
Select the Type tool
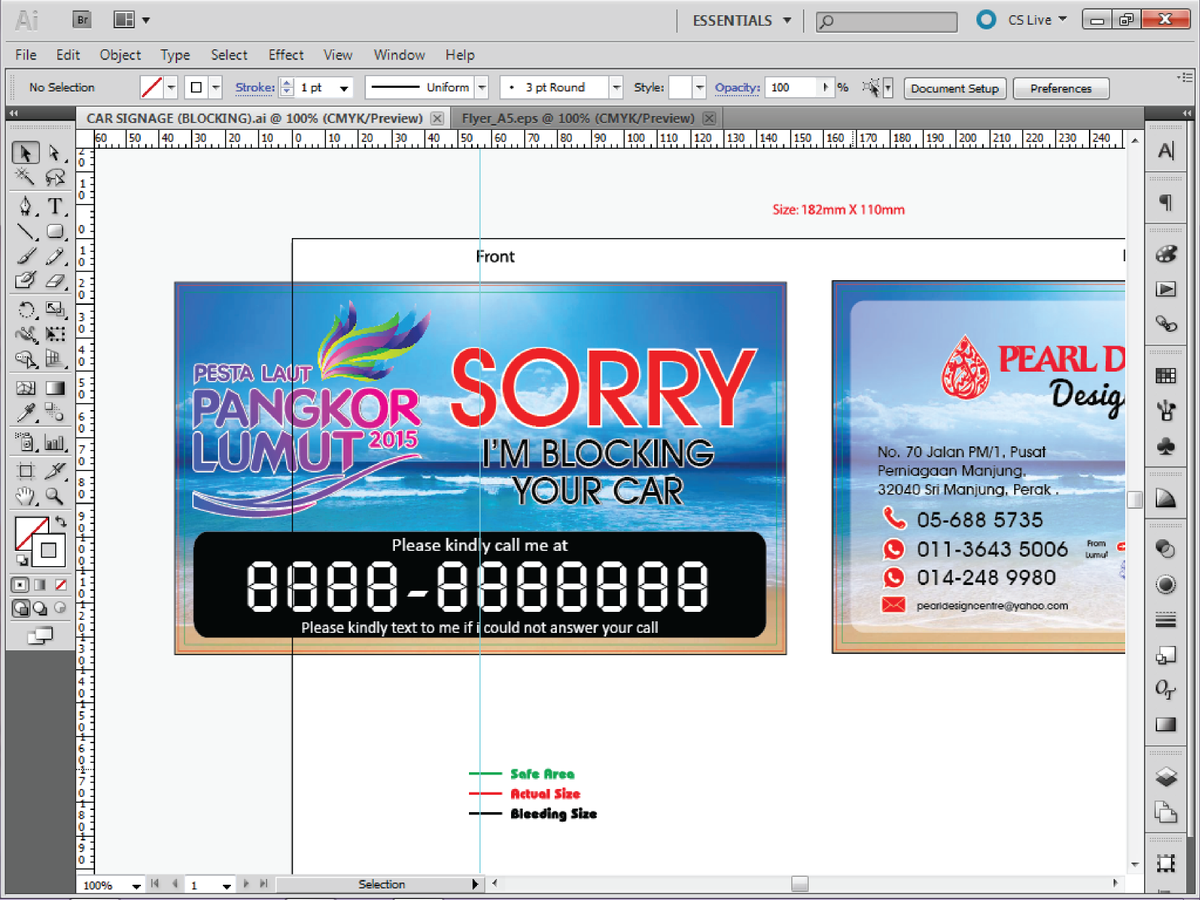(x=55, y=206)
